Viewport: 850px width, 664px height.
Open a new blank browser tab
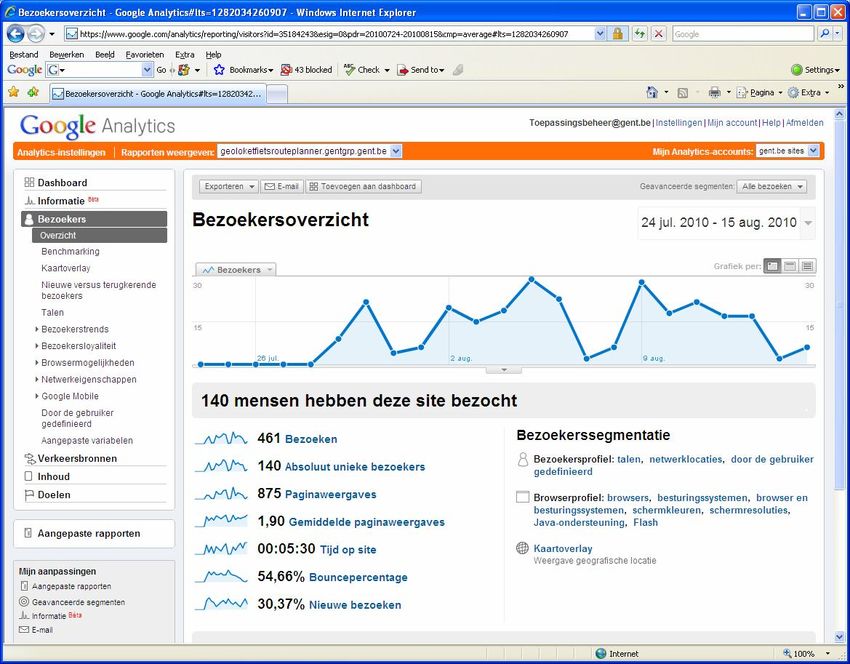click(x=278, y=94)
